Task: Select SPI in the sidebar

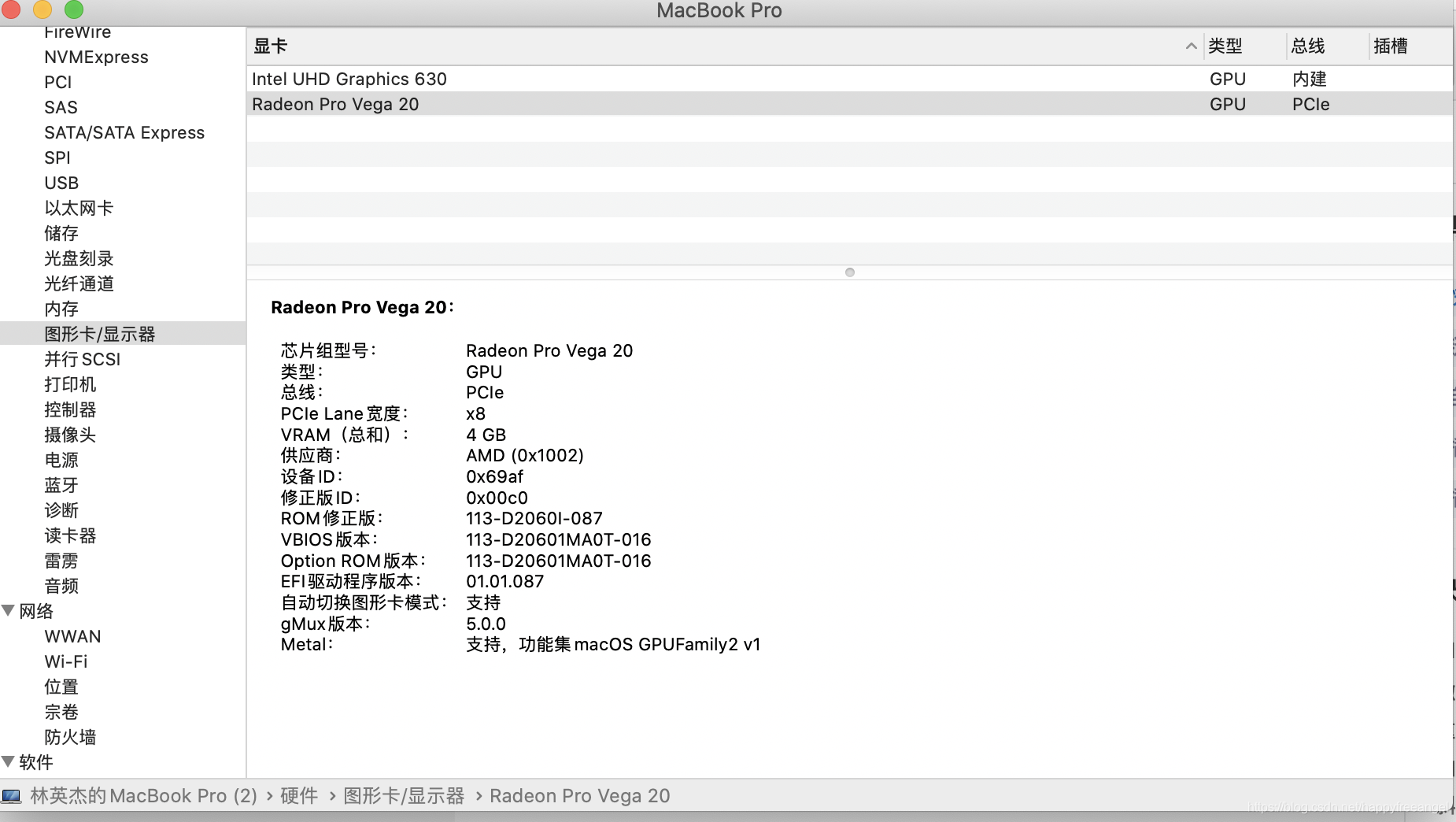Action: click(57, 158)
